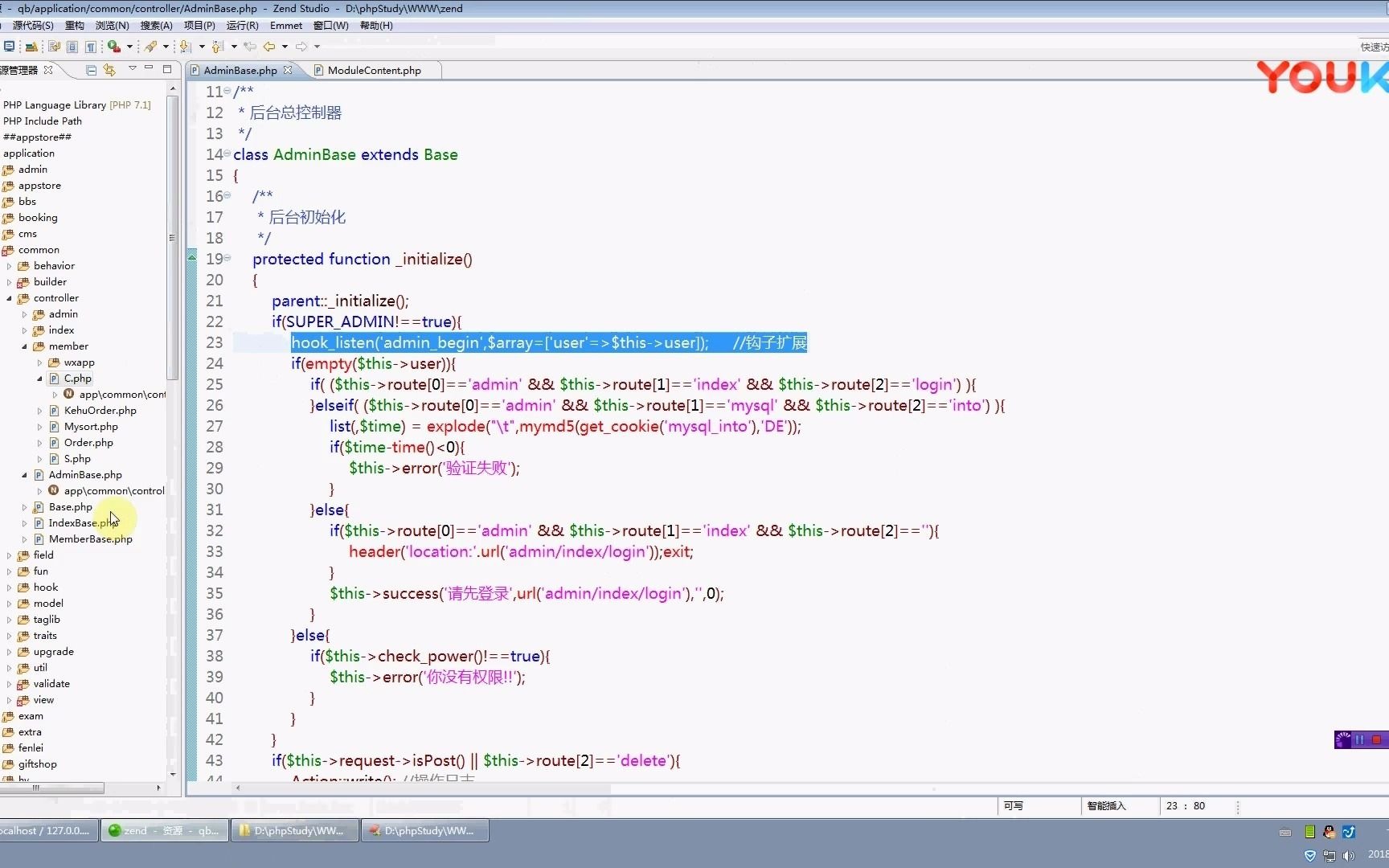Click the volume speaker tray icon
Viewport: 1389px width, 868px height.
pyautogui.click(x=1349, y=856)
